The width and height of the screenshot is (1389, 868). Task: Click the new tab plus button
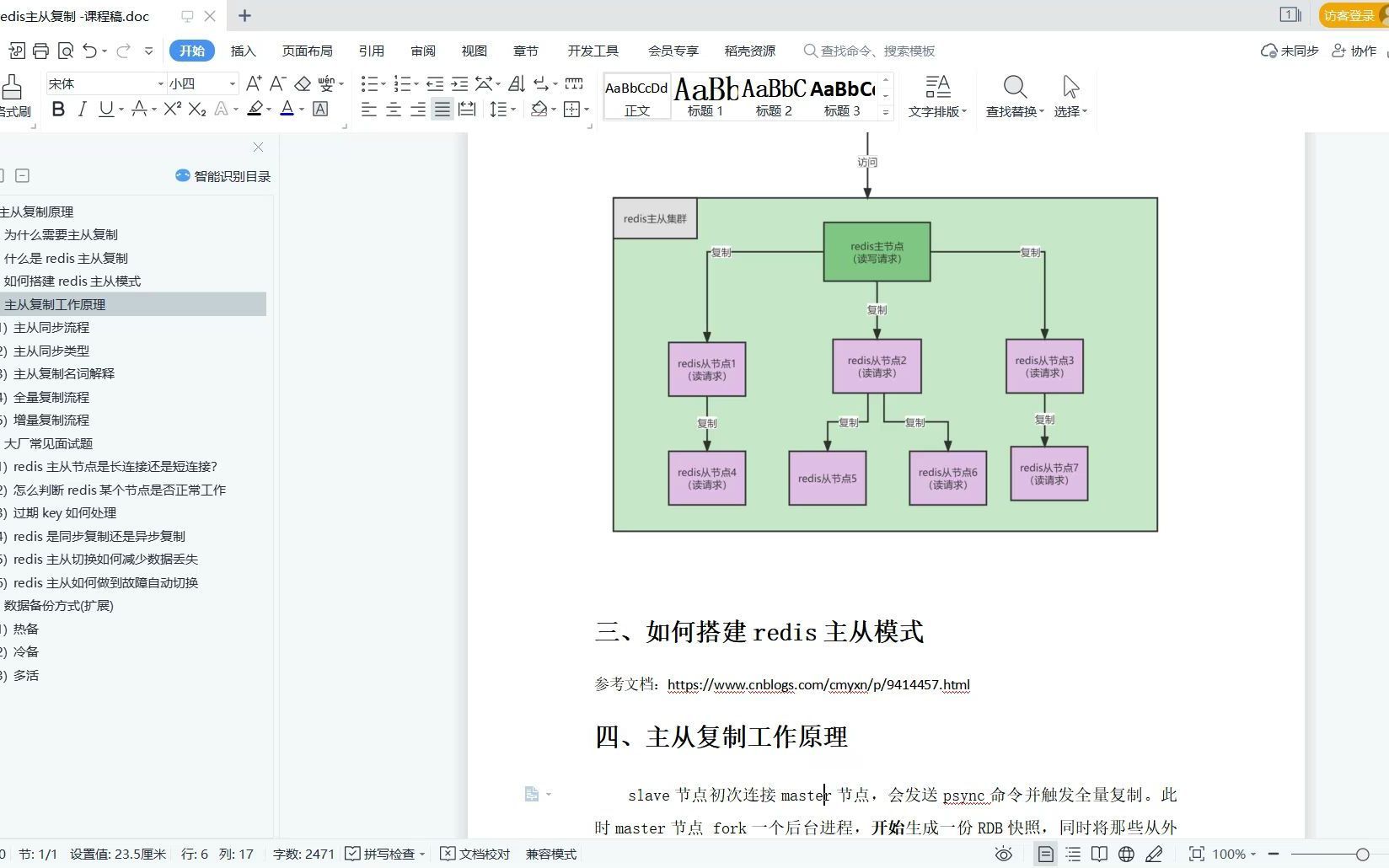coord(244,15)
